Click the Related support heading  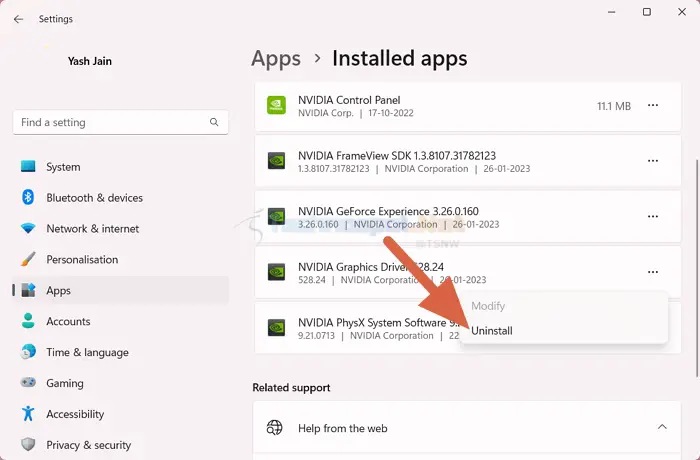[x=292, y=387]
